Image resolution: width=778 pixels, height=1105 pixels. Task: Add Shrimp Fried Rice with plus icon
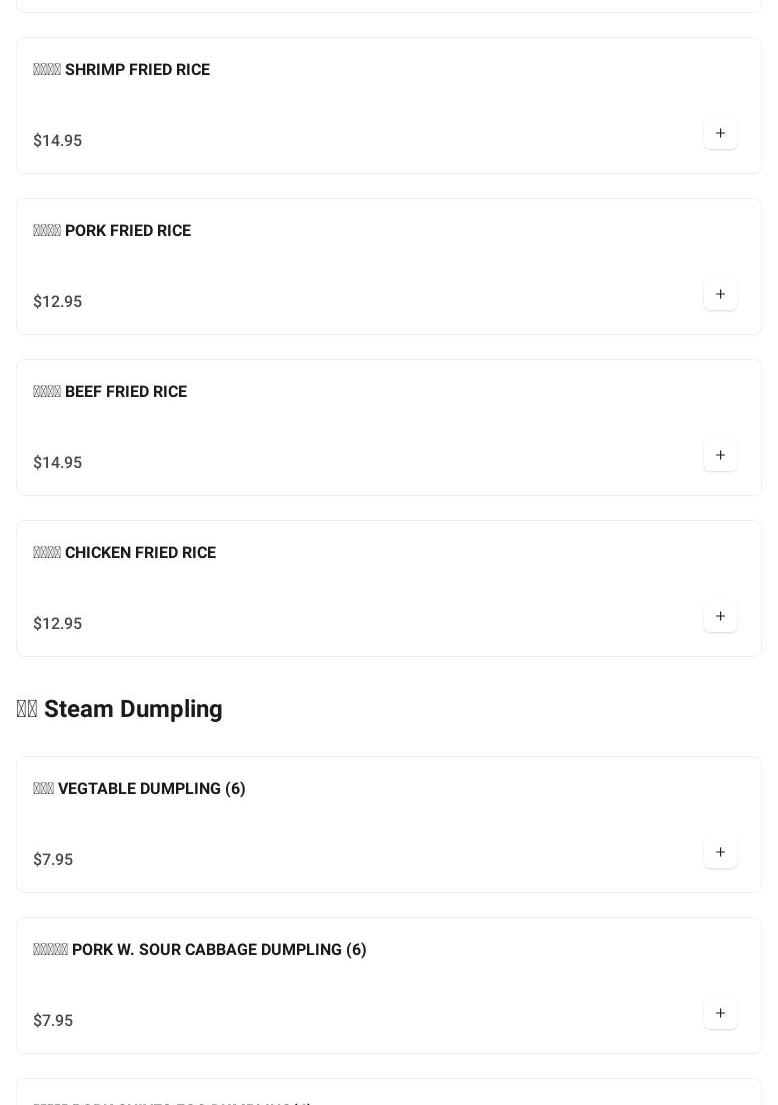720,134
